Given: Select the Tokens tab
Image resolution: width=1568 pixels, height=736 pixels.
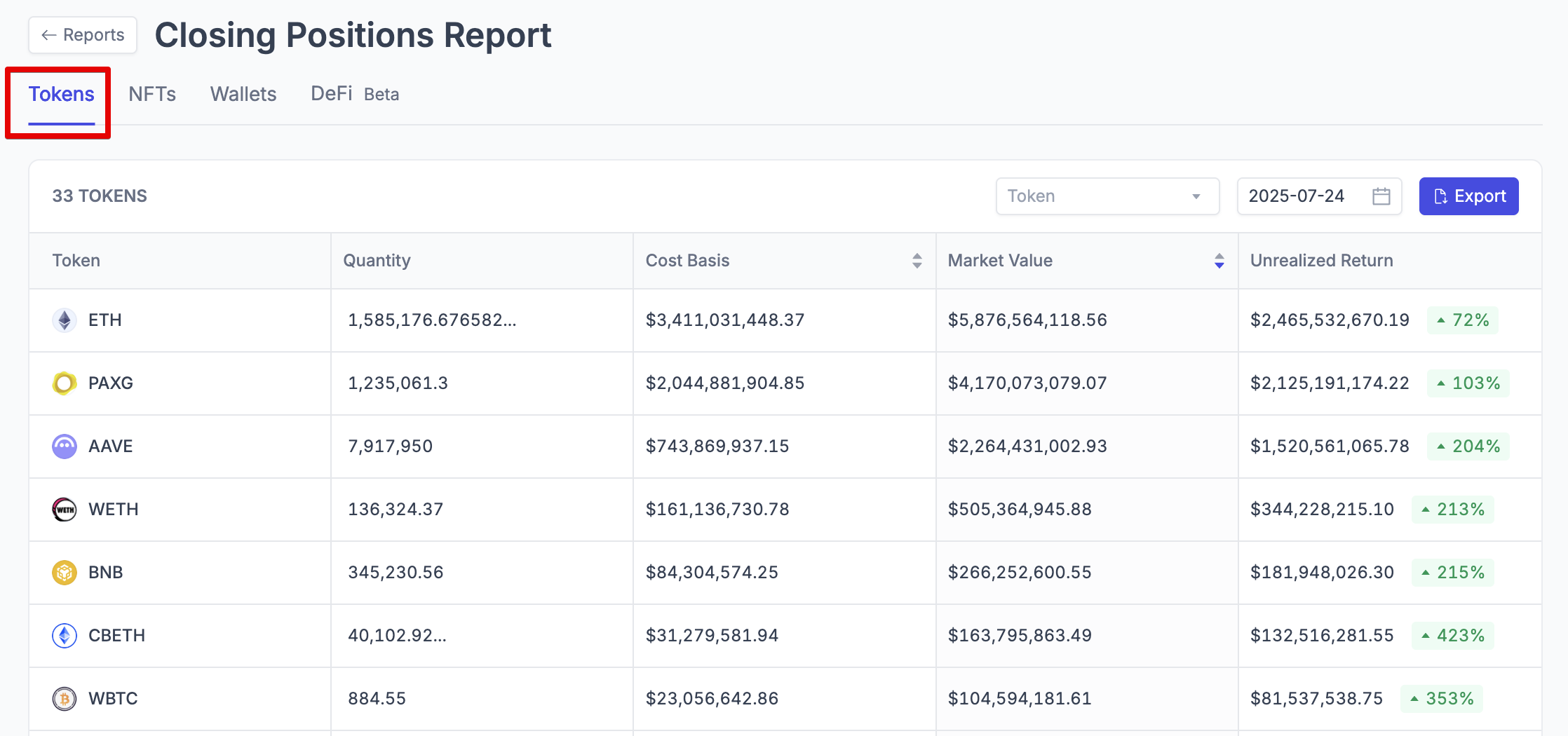Looking at the screenshot, I should coord(62,95).
